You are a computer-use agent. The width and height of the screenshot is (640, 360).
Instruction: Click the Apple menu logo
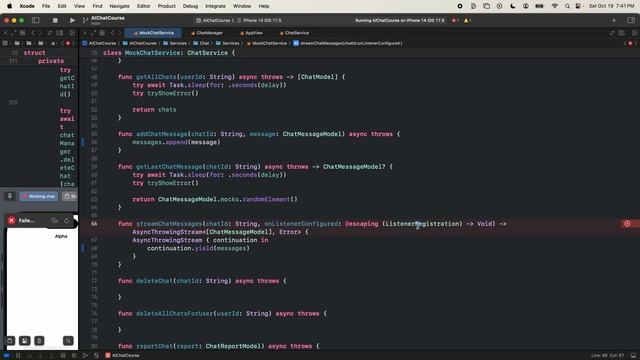click(9, 6)
